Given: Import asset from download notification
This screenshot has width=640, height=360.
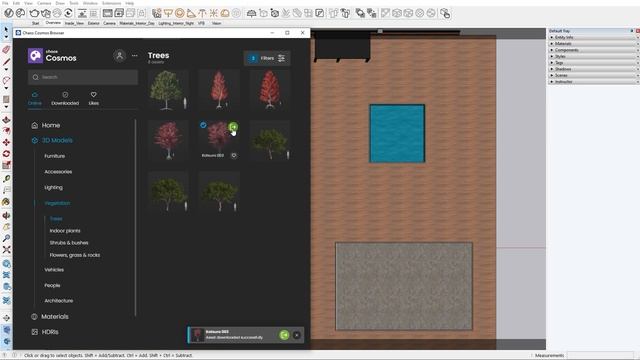Looking at the screenshot, I should point(284,335).
